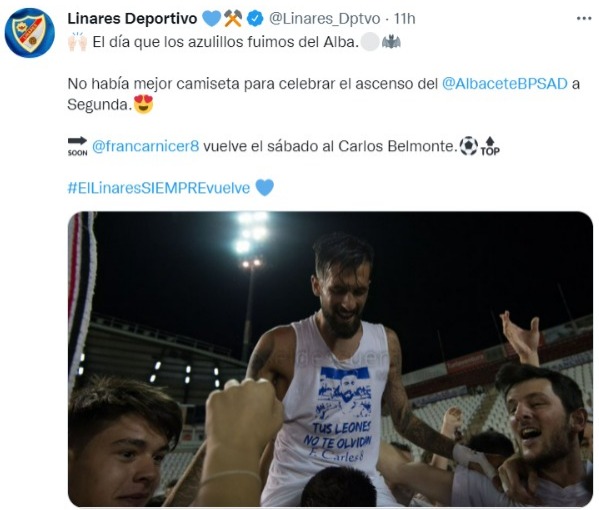
Task: Click the #ElLinaresSIEMPREvuelve hashtag
Action: tap(159, 188)
